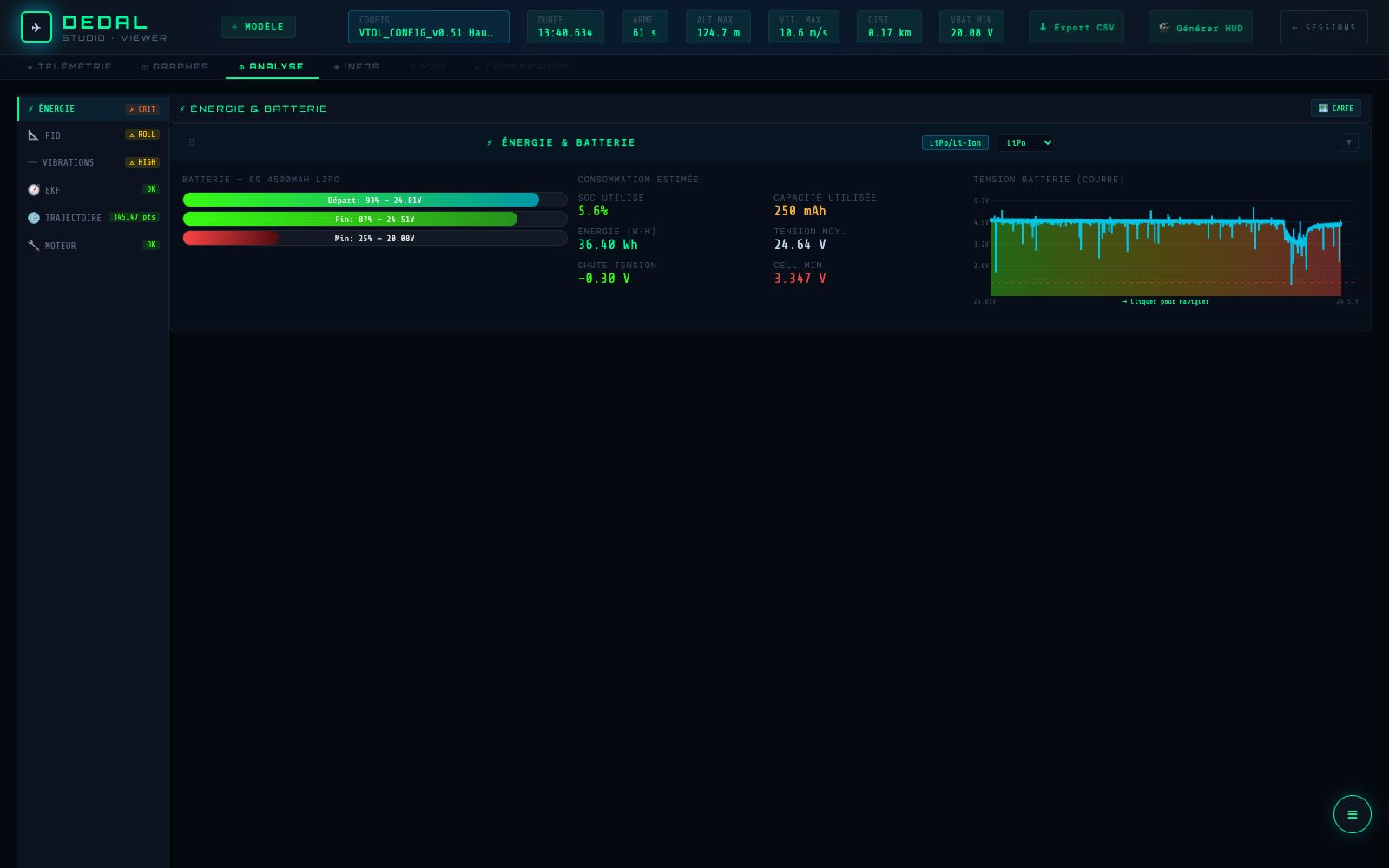Screen dimensions: 1389x868
Task: Click the Vibrations wave icon in sidebar
Action: coord(32,162)
